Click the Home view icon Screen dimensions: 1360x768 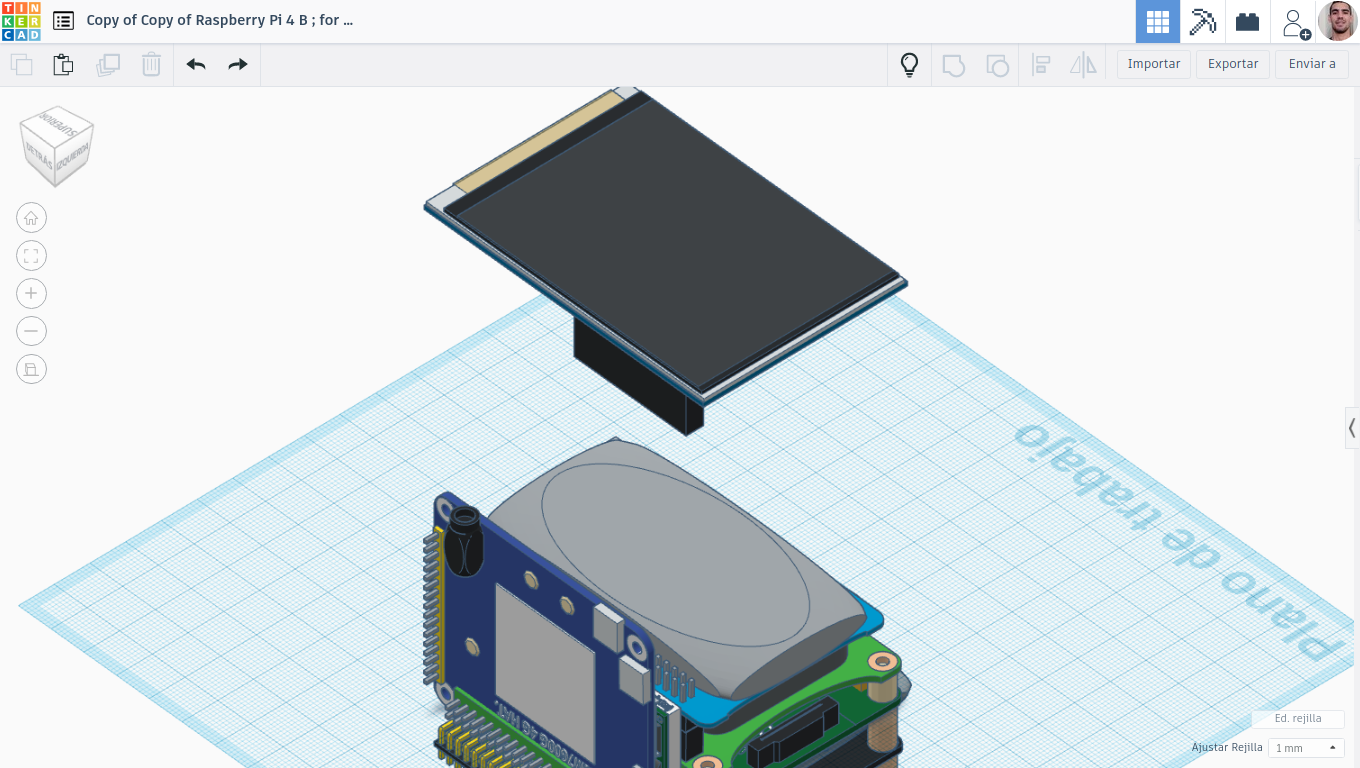click(31, 218)
